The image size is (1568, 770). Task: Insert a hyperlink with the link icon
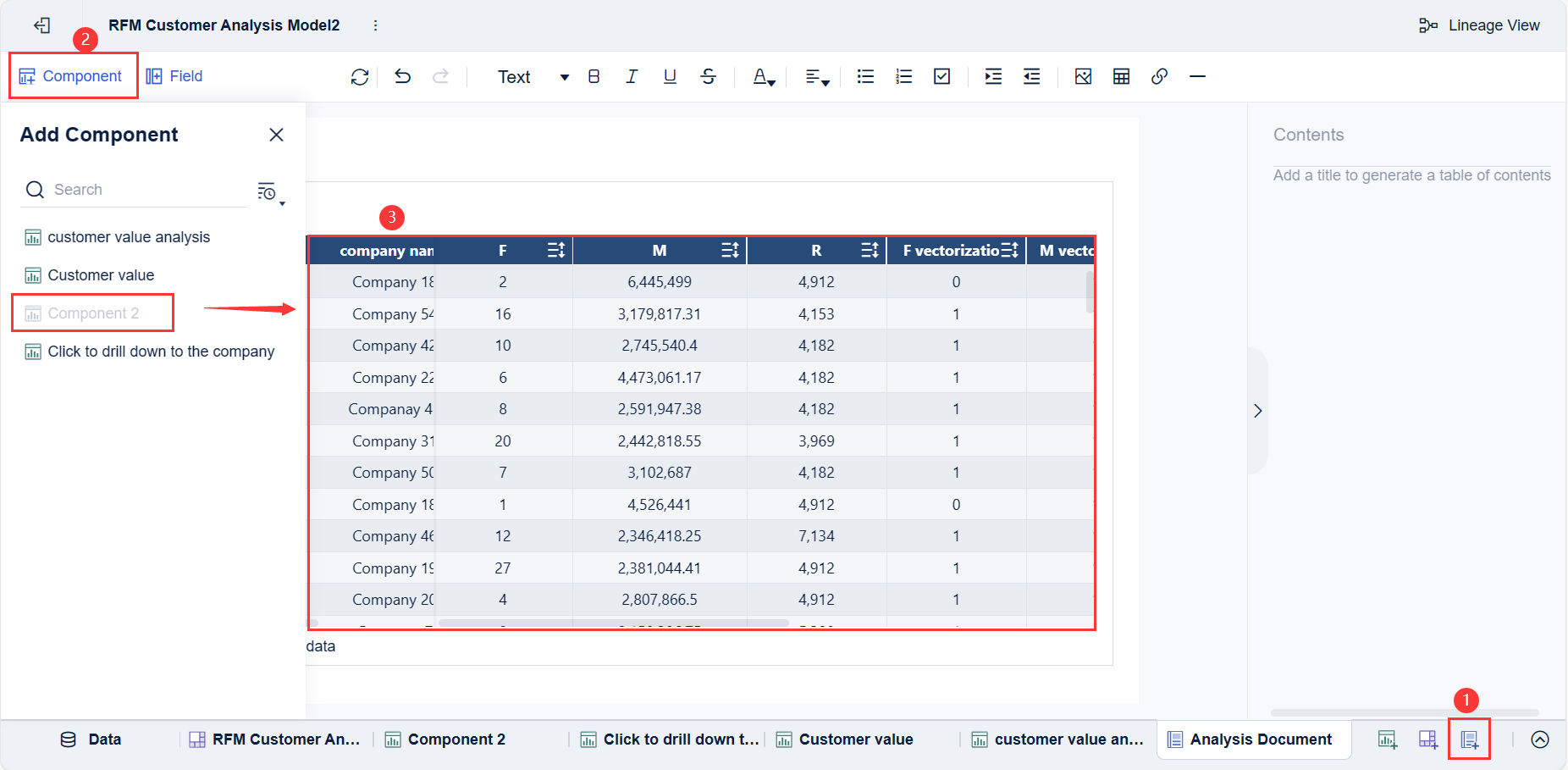(x=1159, y=76)
